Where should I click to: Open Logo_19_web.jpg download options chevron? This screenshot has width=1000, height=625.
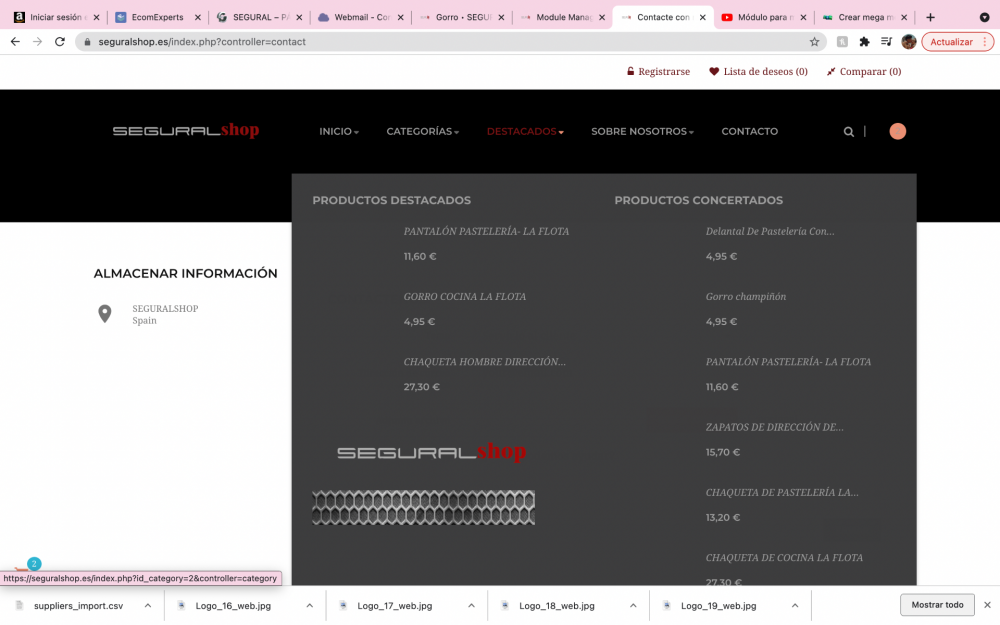(x=795, y=605)
